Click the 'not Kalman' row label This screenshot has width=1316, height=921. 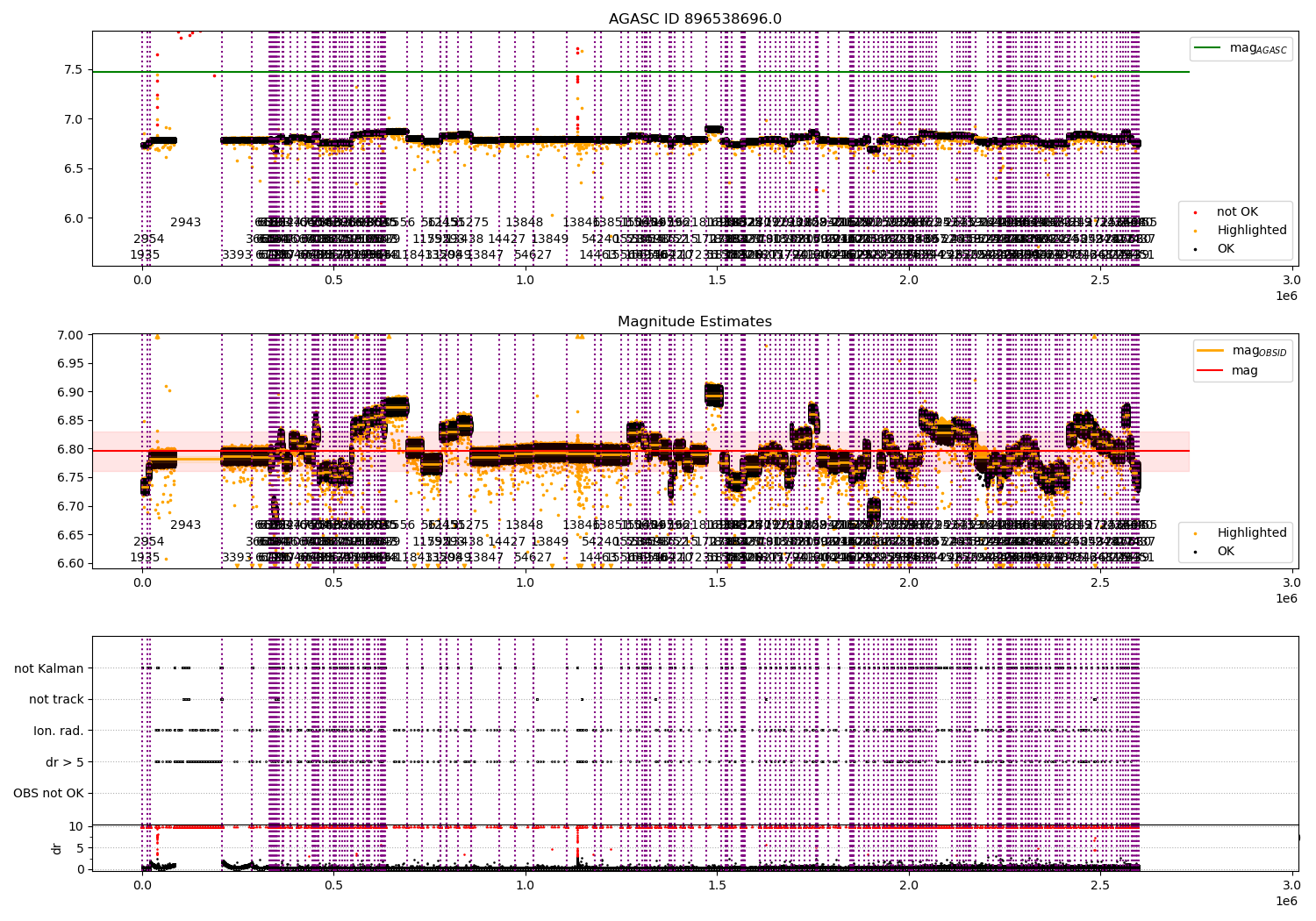point(49,668)
